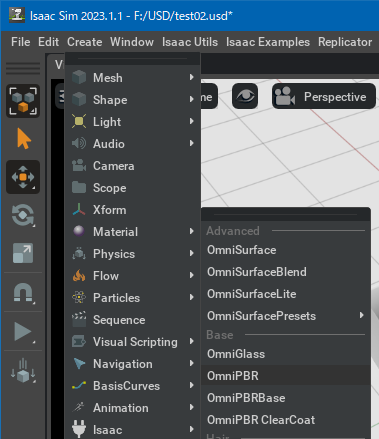Open the Isaac Examples menu
379x439 pixels.
click(x=268, y=42)
